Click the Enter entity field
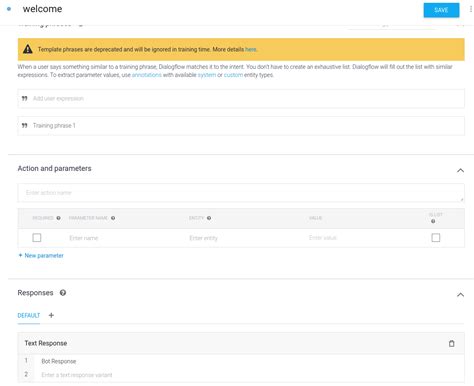 click(x=203, y=238)
